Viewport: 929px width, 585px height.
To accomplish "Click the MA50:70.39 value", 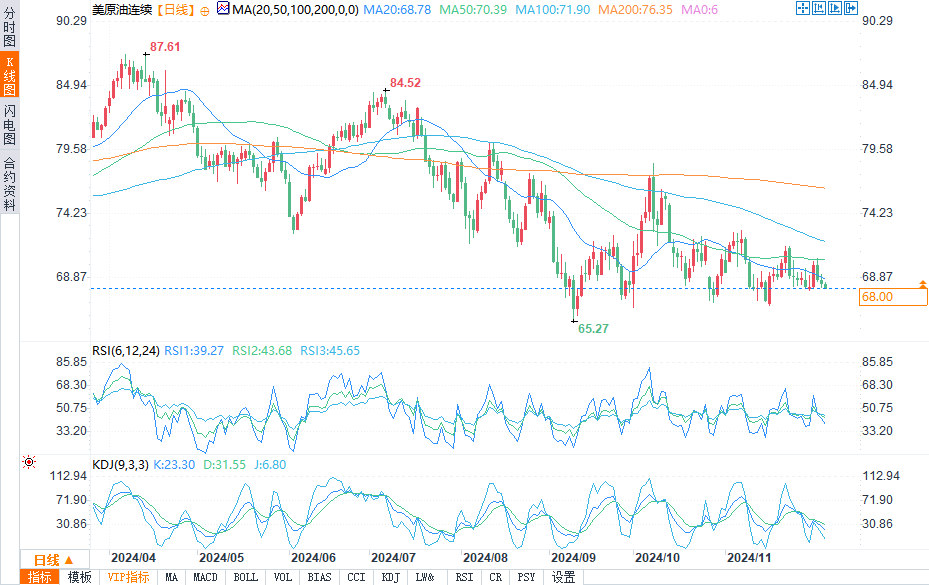I will 473,9.
